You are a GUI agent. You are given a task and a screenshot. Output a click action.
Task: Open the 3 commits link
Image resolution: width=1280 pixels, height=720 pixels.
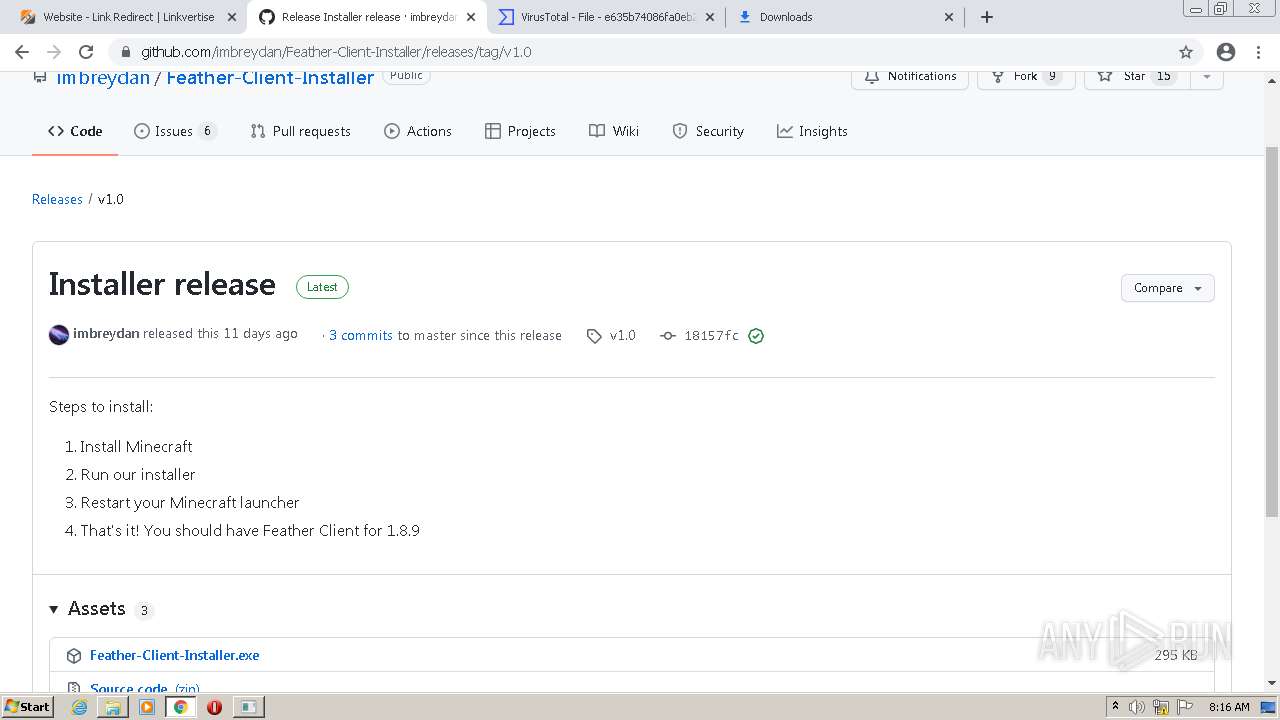tap(361, 336)
